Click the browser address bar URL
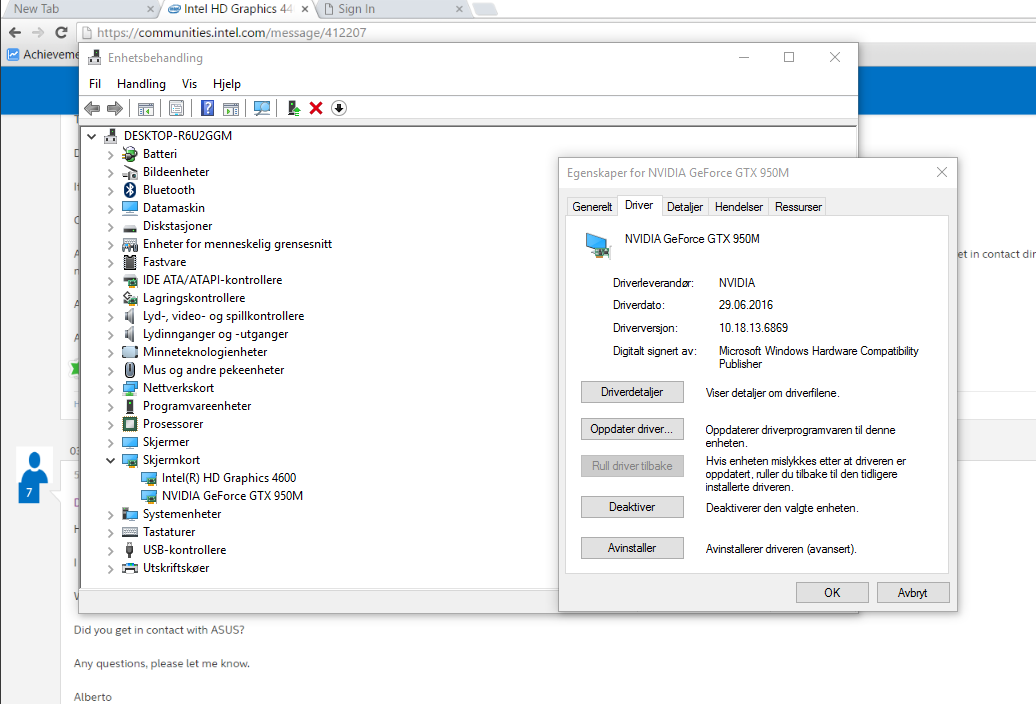Image resolution: width=1036 pixels, height=704 pixels. (x=231, y=32)
